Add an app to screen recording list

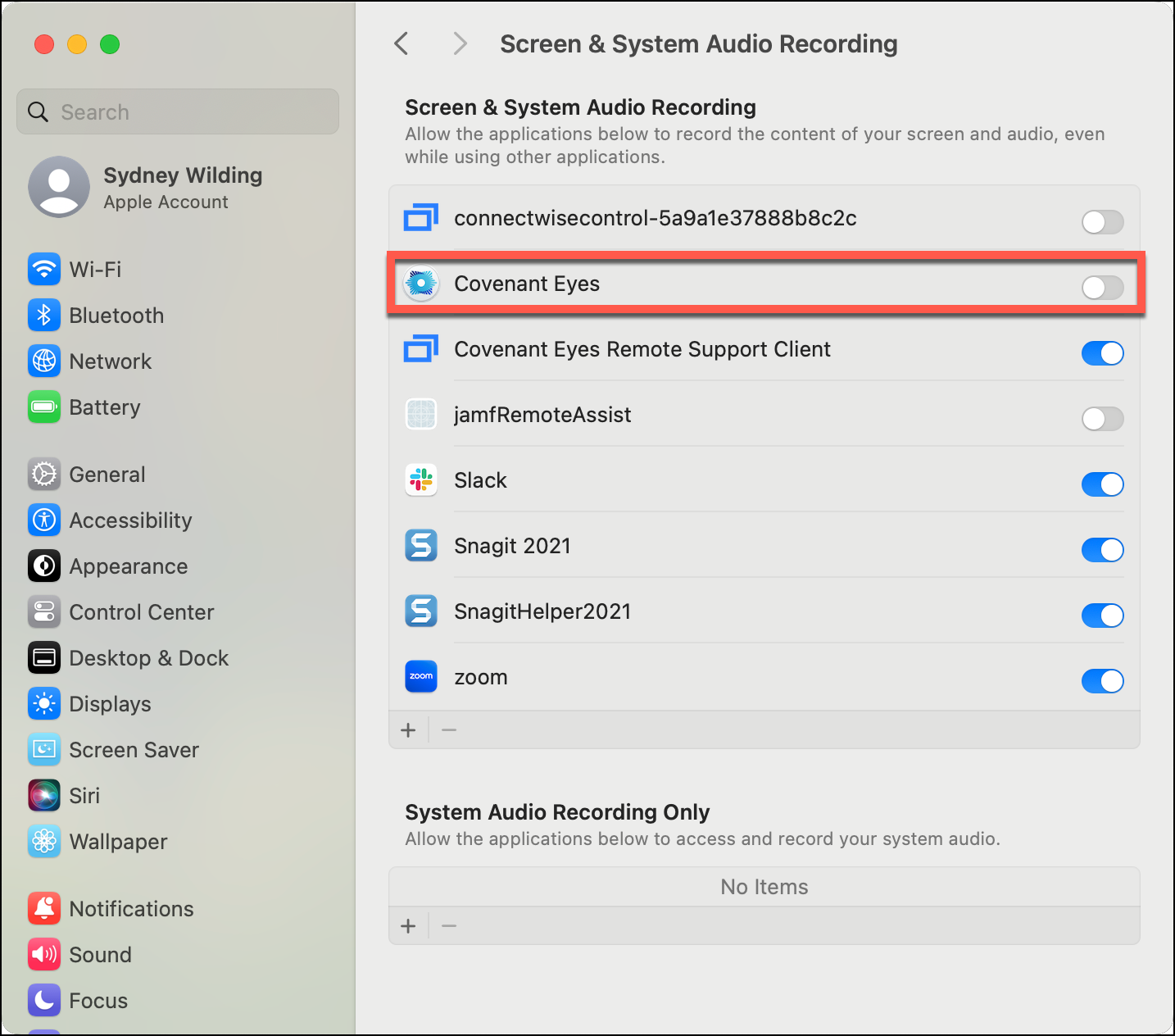[x=408, y=729]
